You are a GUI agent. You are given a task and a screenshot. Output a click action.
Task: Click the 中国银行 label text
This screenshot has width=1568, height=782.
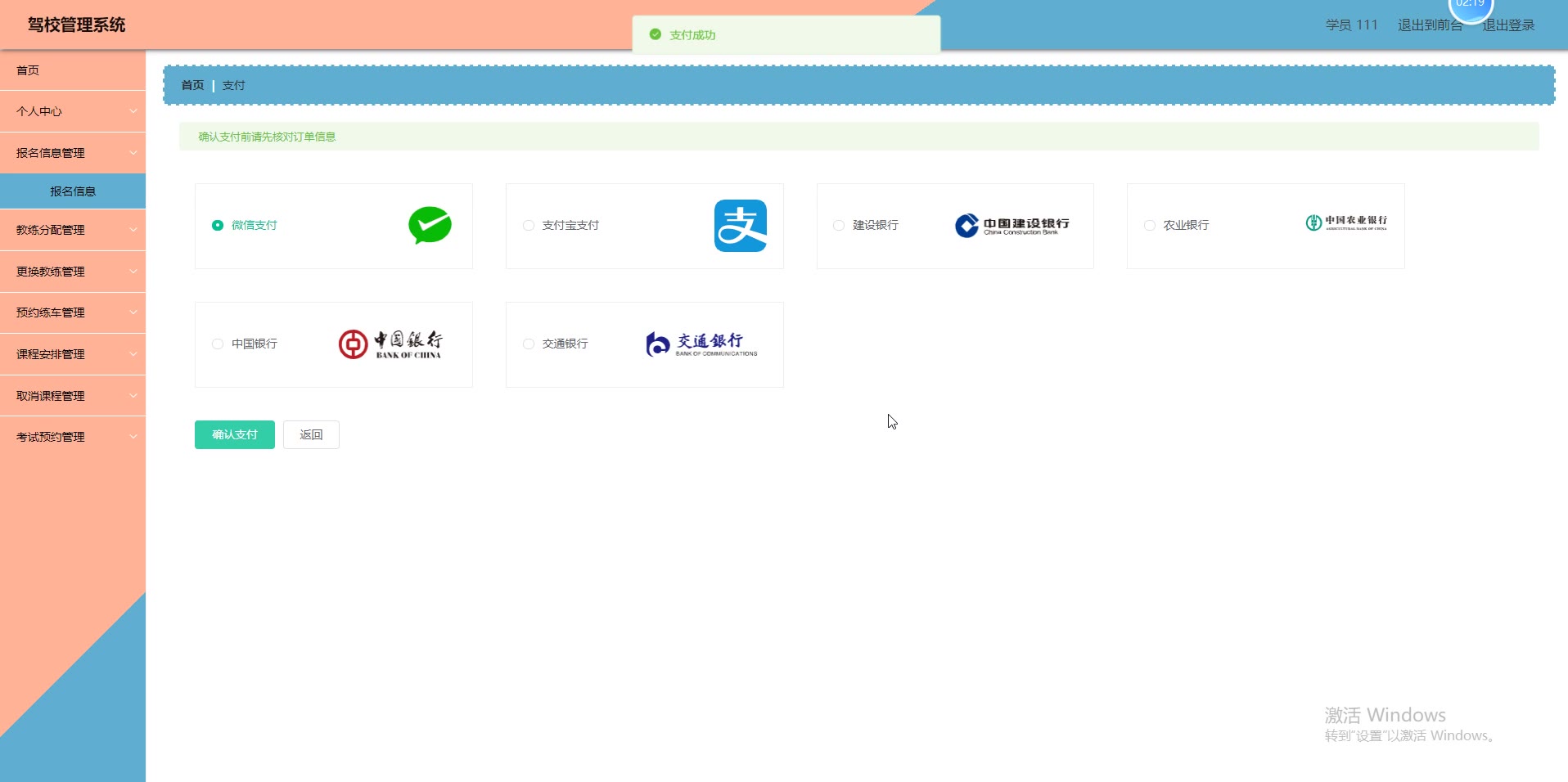(255, 344)
